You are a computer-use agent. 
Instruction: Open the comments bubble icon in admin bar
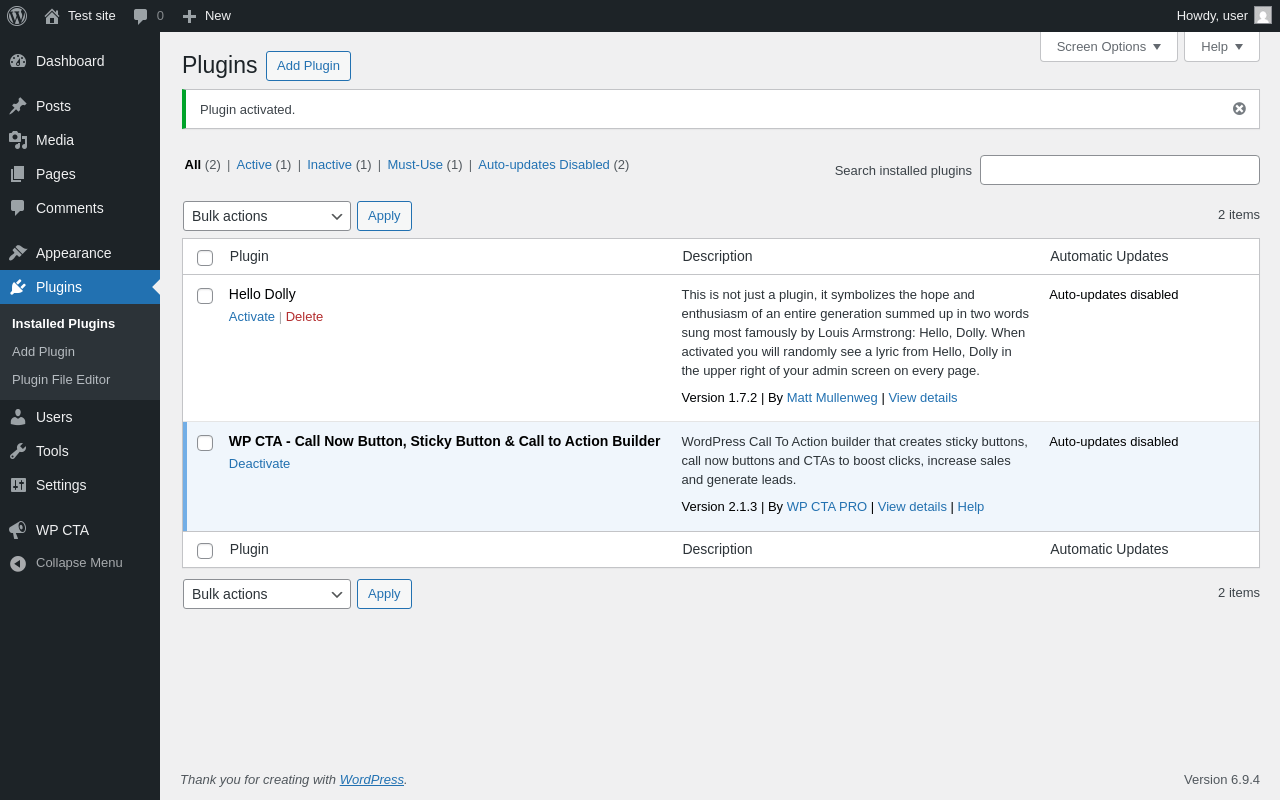pyautogui.click(x=141, y=16)
